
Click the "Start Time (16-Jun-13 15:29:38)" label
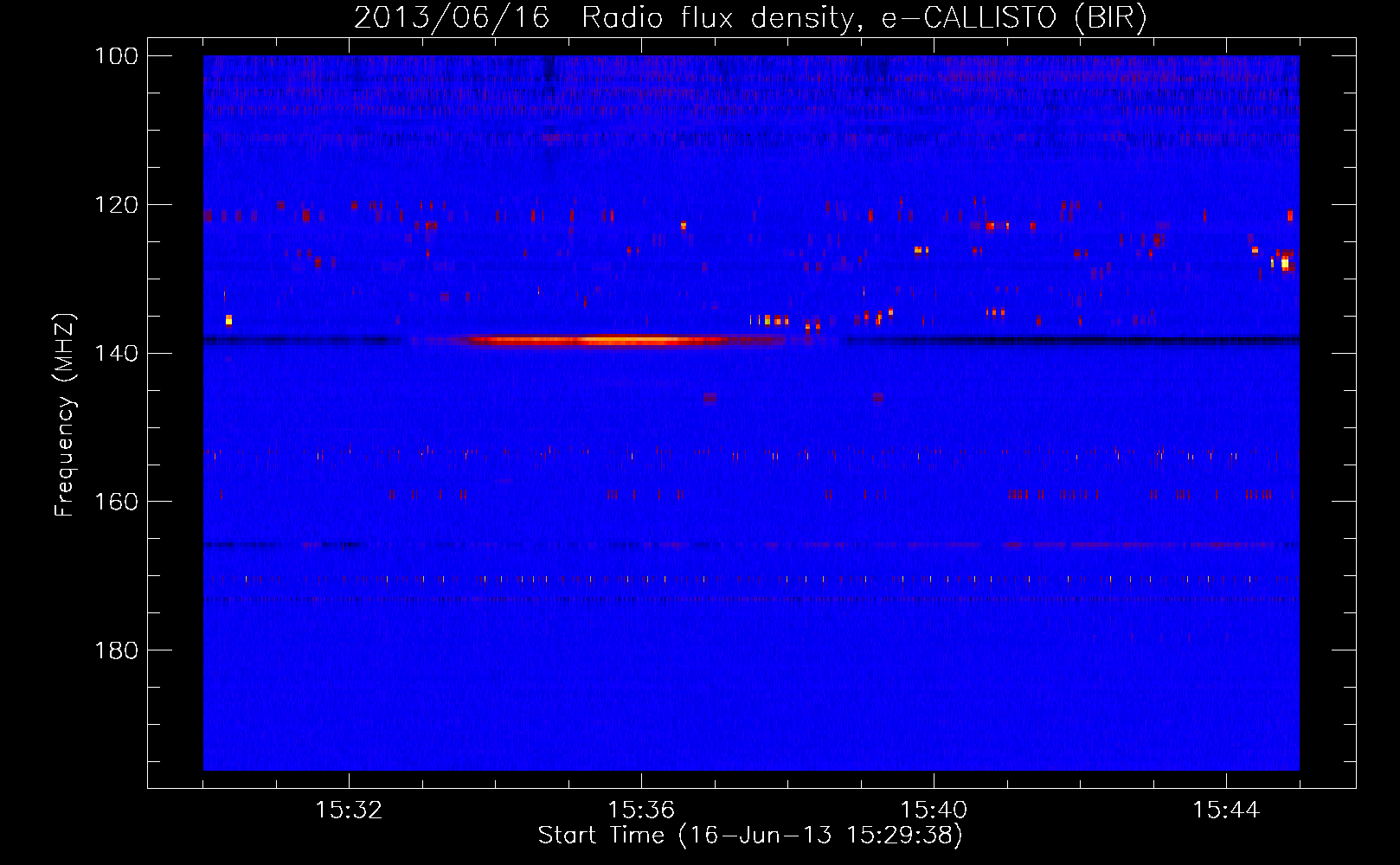[750, 836]
